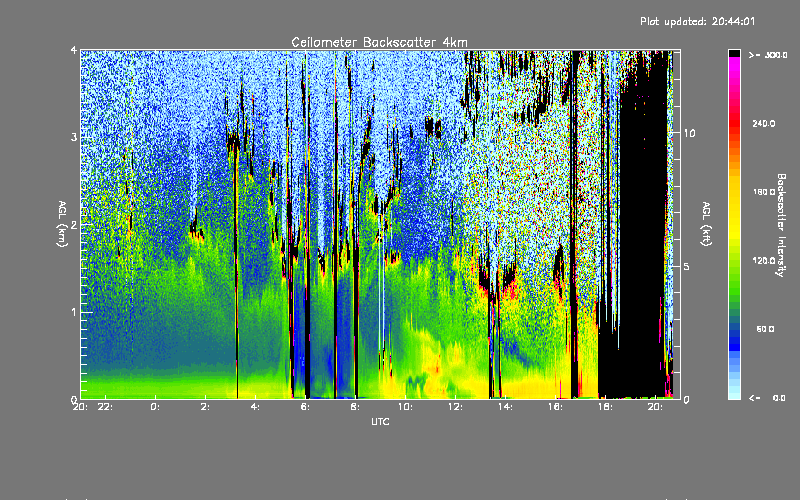
Task: Click the '6:' UTC time tick label
Action: pyautogui.click(x=305, y=407)
